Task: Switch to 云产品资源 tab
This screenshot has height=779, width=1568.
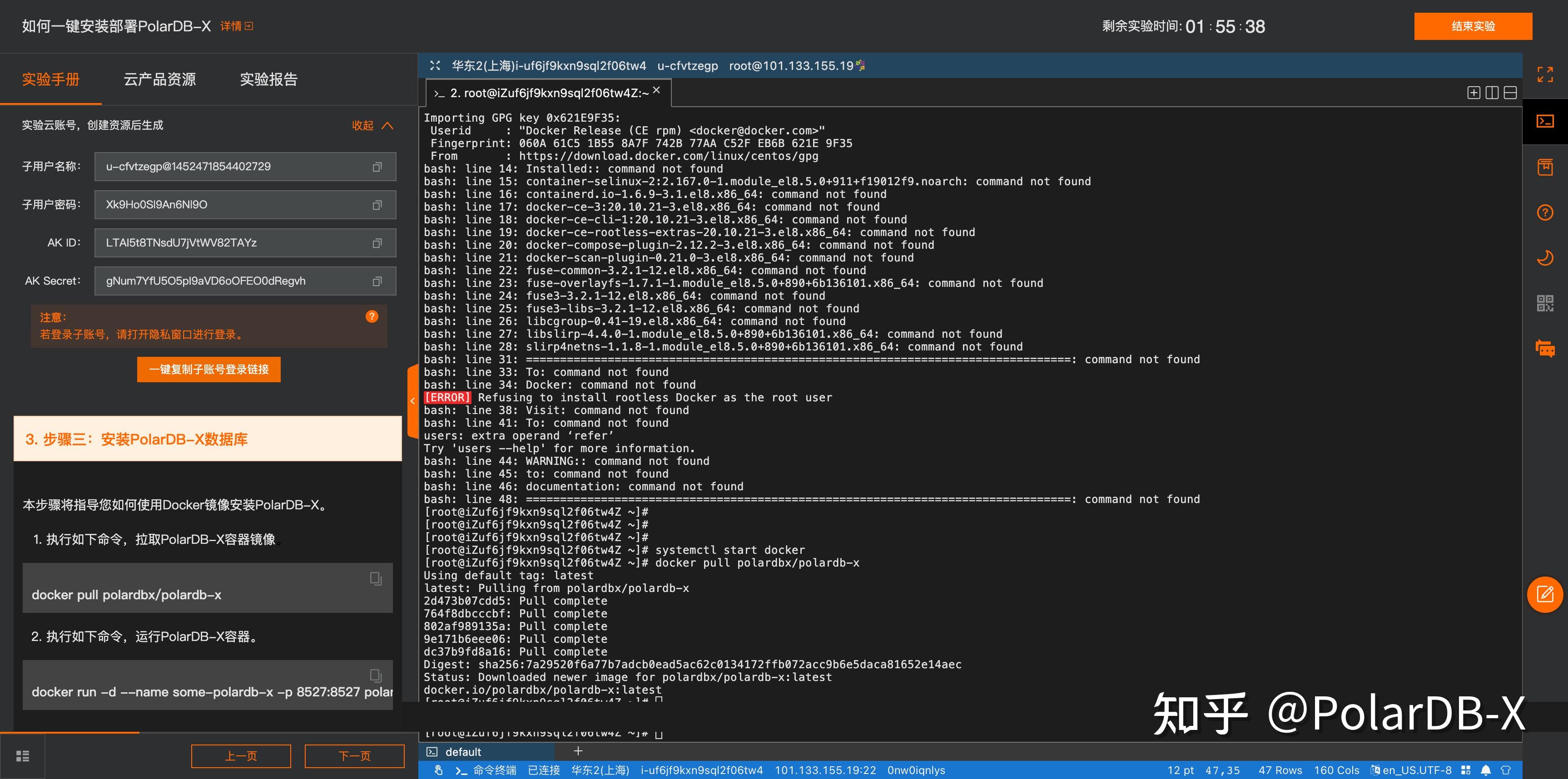Action: 159,79
